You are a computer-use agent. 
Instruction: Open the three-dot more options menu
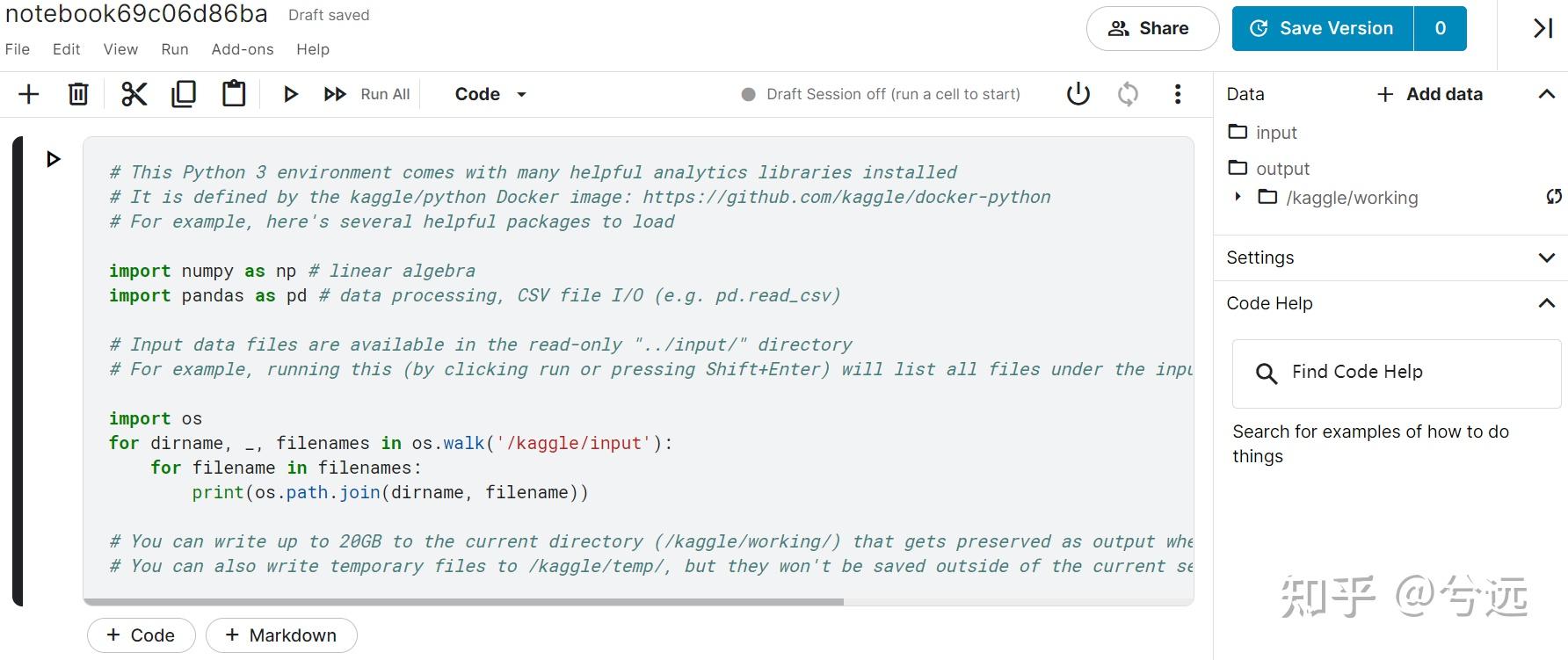1178,94
